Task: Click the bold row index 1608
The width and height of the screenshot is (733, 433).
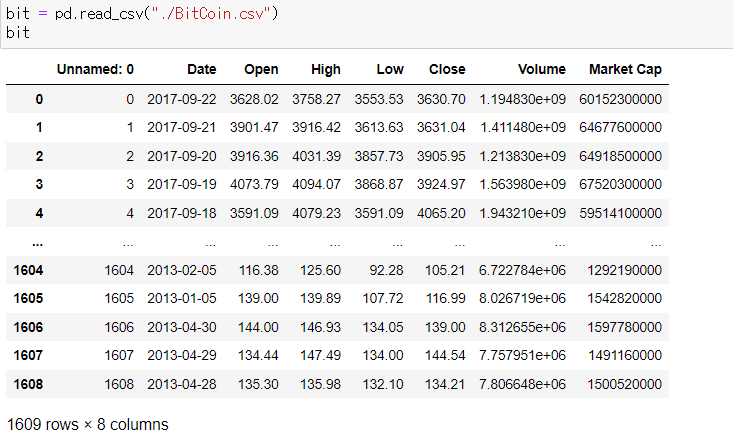Action: 28,384
